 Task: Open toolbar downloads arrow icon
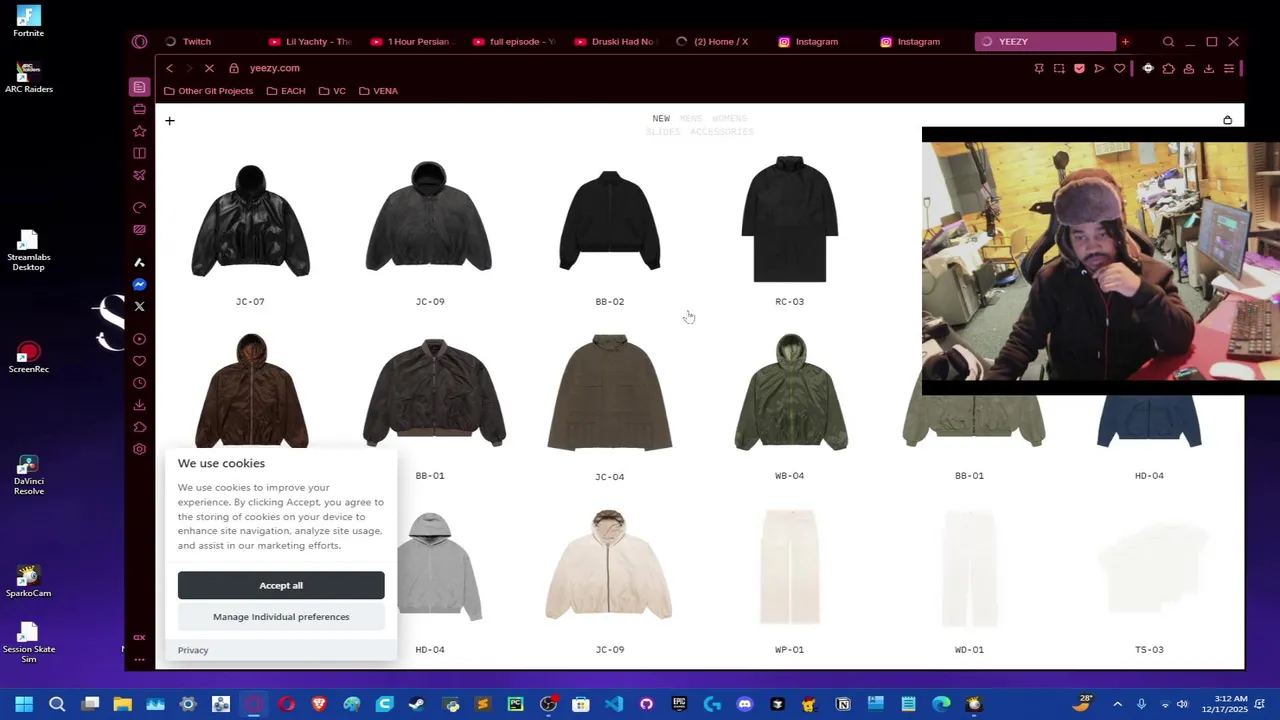(x=1209, y=68)
